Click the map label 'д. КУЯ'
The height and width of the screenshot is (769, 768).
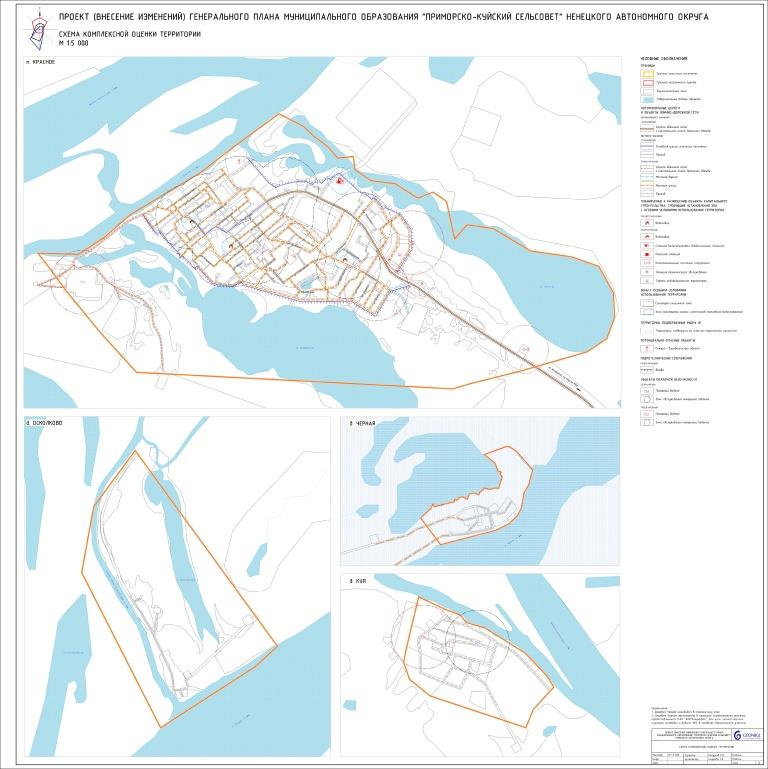click(358, 581)
